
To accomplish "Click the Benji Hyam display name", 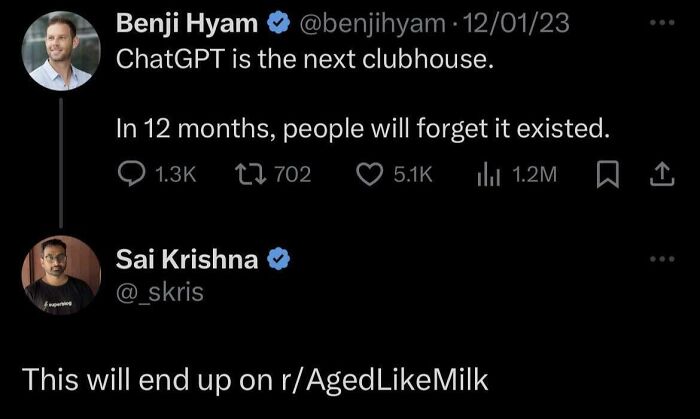I will click(x=185, y=19).
